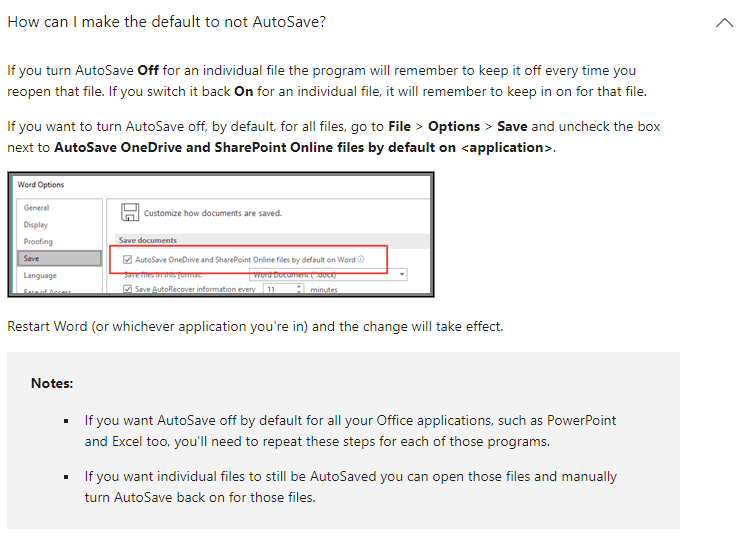
Task: Click the Word Options screenshot image
Action: pos(221,234)
